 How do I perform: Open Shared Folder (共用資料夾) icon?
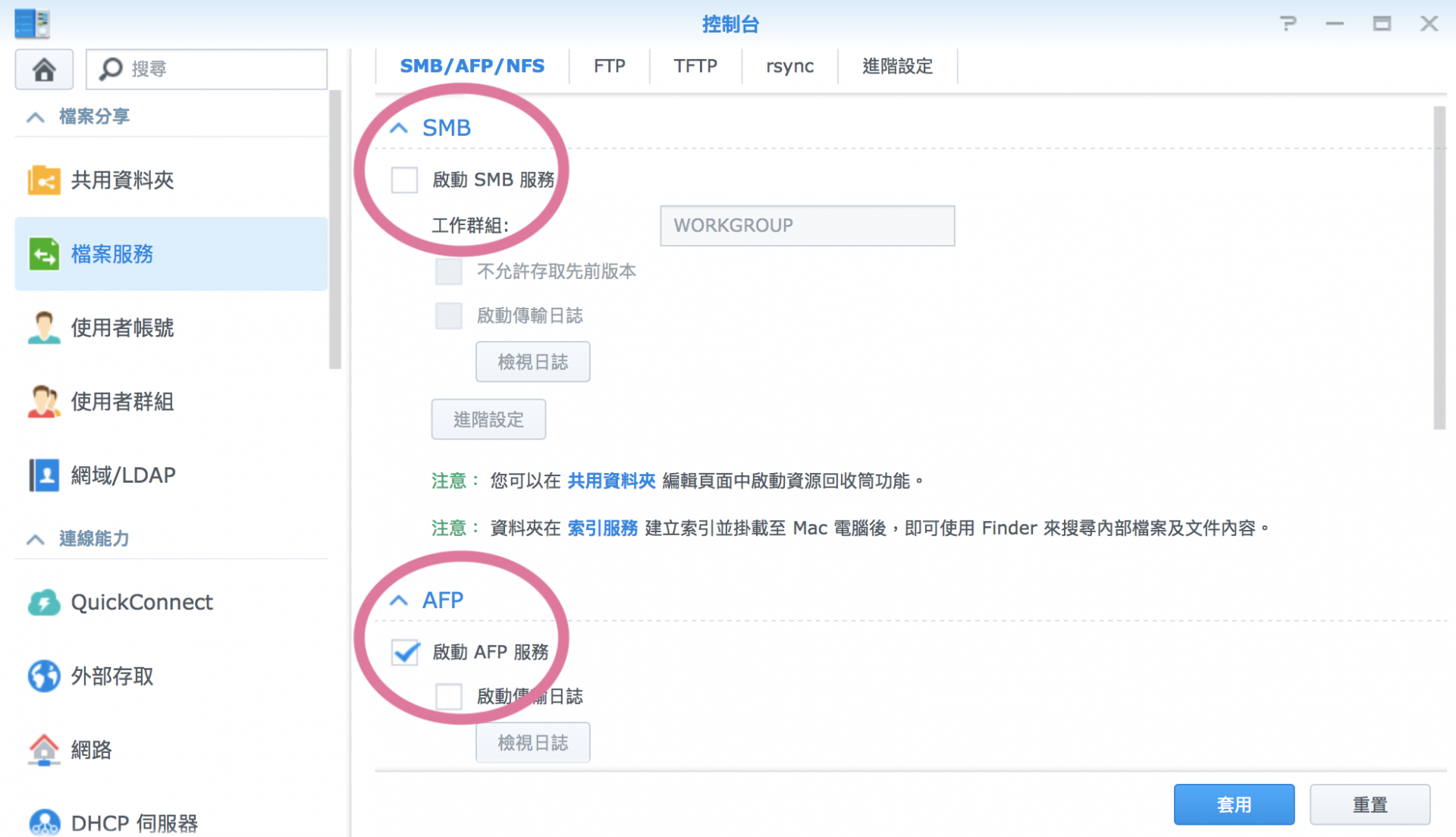pyautogui.click(x=44, y=180)
